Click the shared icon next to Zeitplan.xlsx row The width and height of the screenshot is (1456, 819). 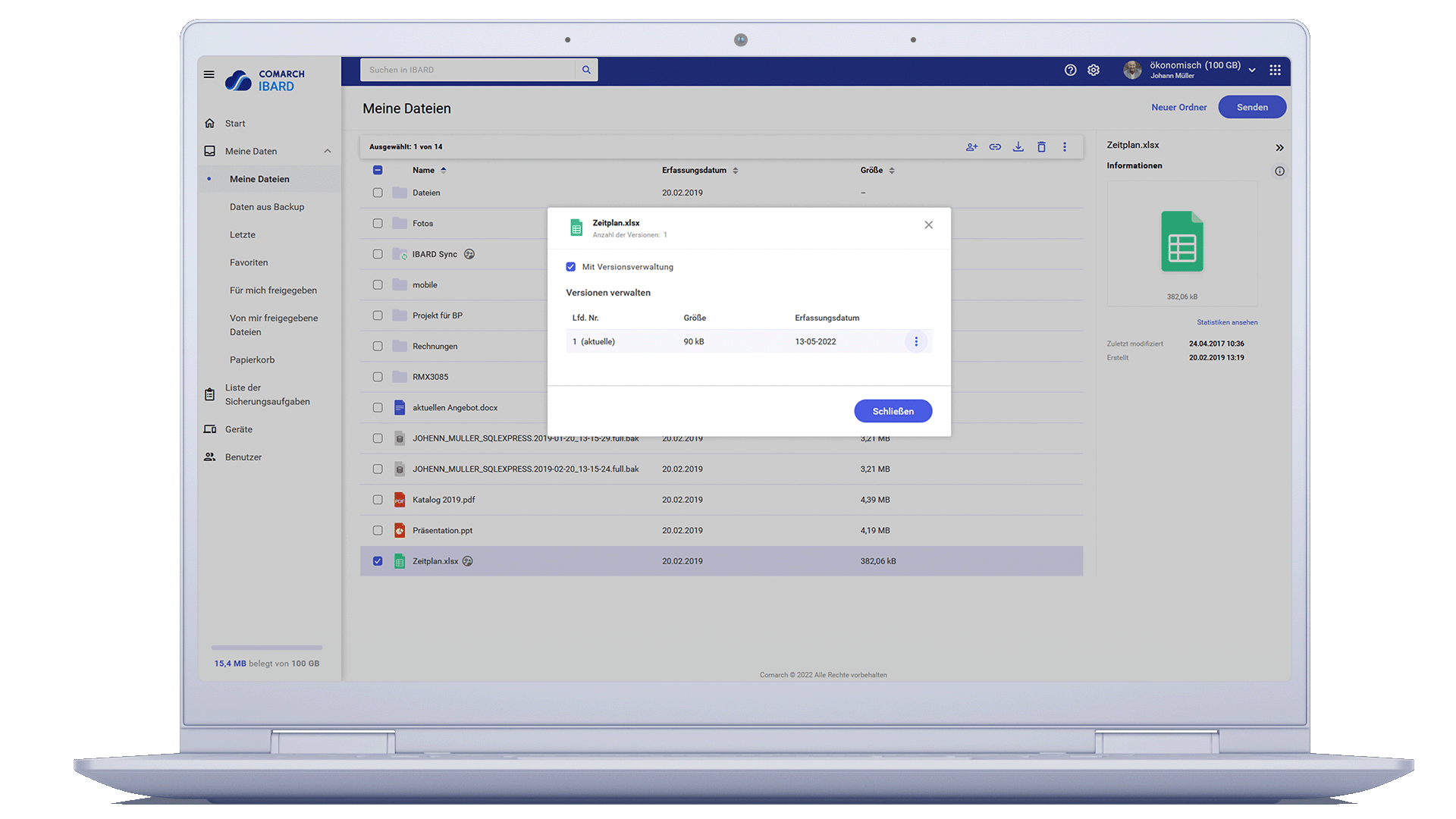(468, 561)
